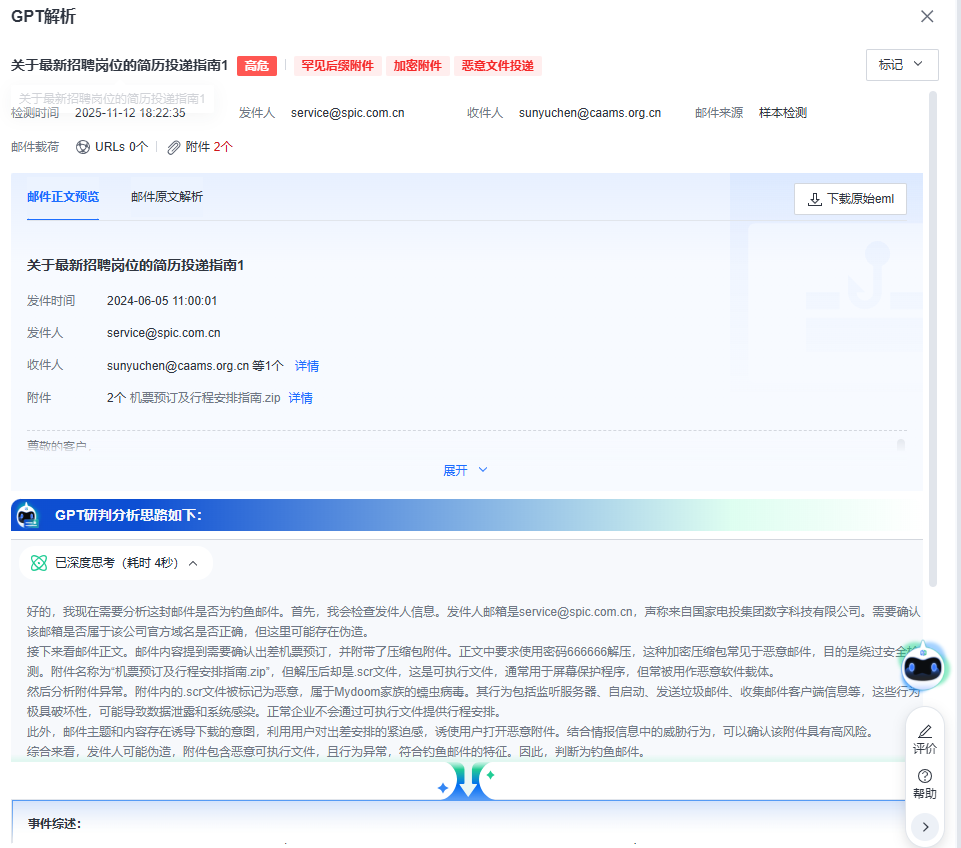Click the attachment paperclip icon
Viewport: 961px width, 848px height.
tap(174, 147)
